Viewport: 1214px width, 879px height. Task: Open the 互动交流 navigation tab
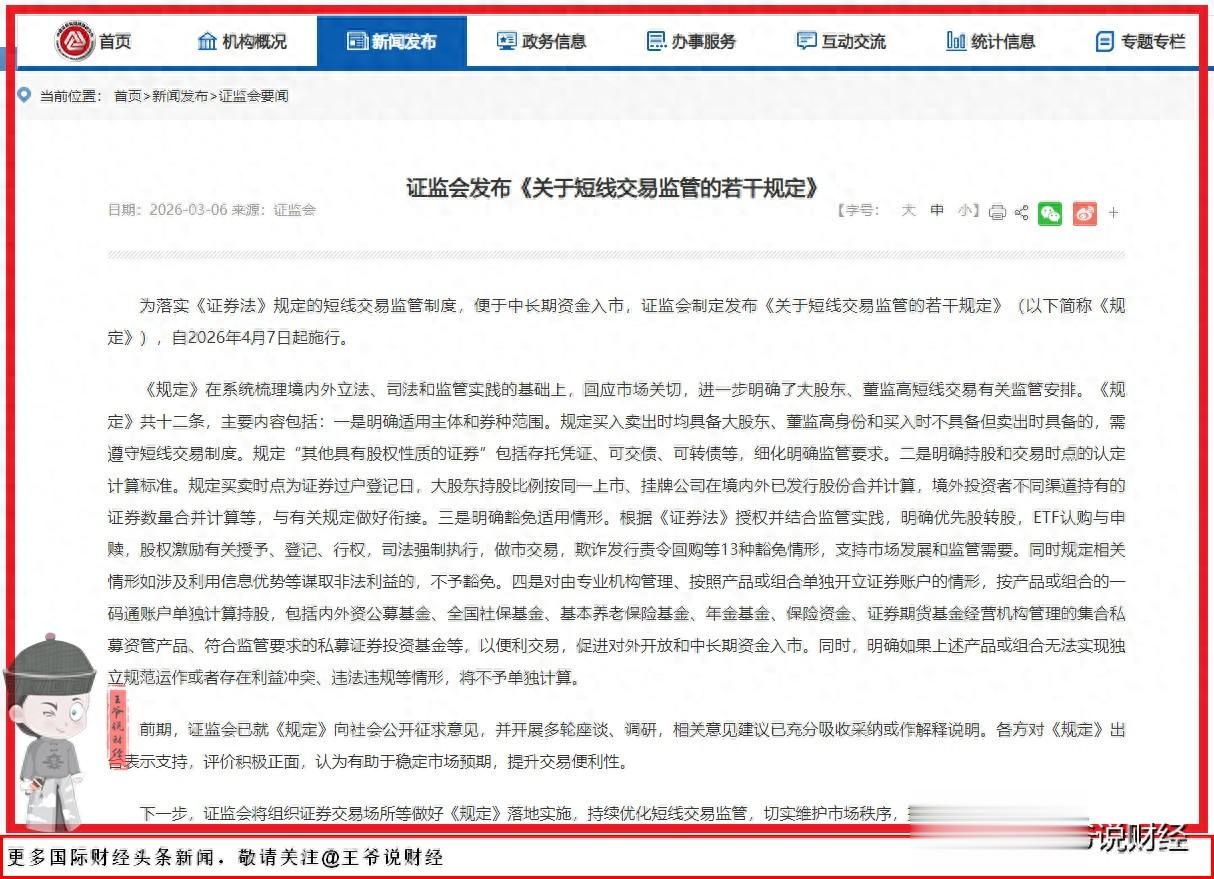[x=841, y=42]
